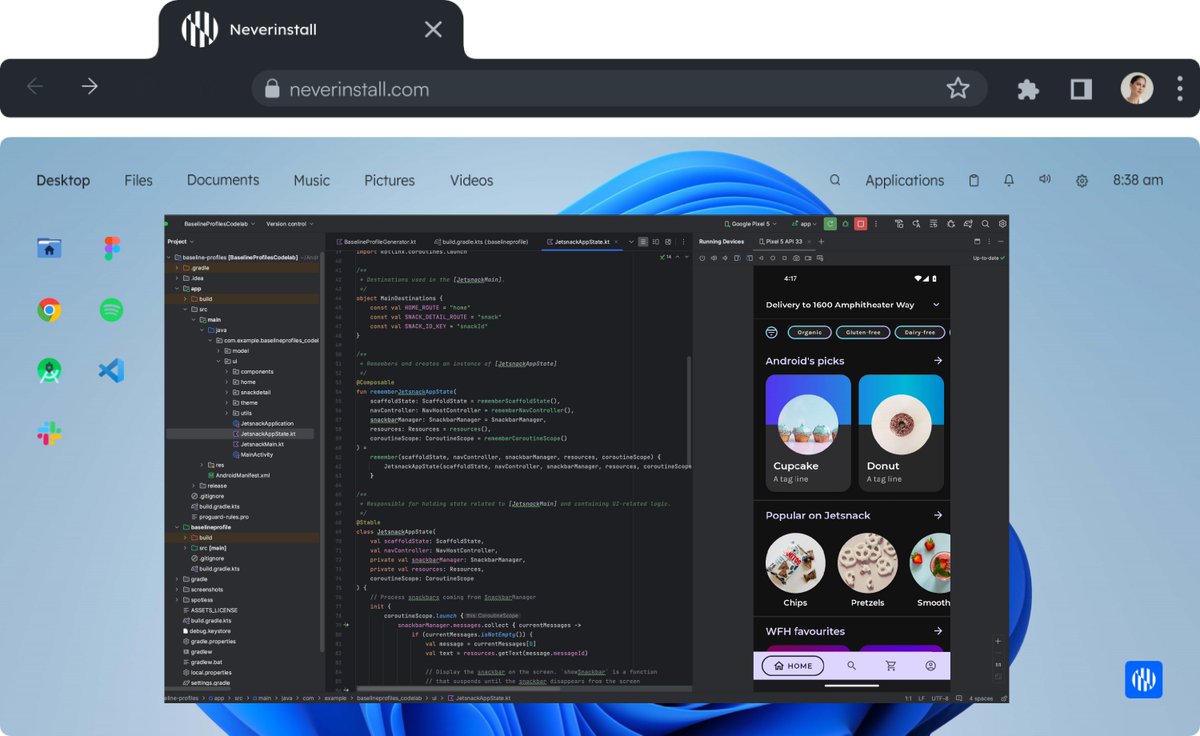This screenshot has height=736, width=1200.
Task: Expand Delivery to 1600 Amphitheater Way chevron
Action: point(936,304)
